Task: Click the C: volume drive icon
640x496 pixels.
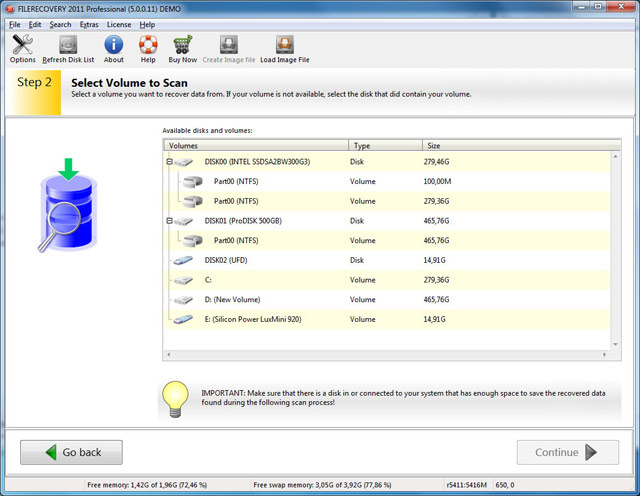Action: tap(183, 280)
